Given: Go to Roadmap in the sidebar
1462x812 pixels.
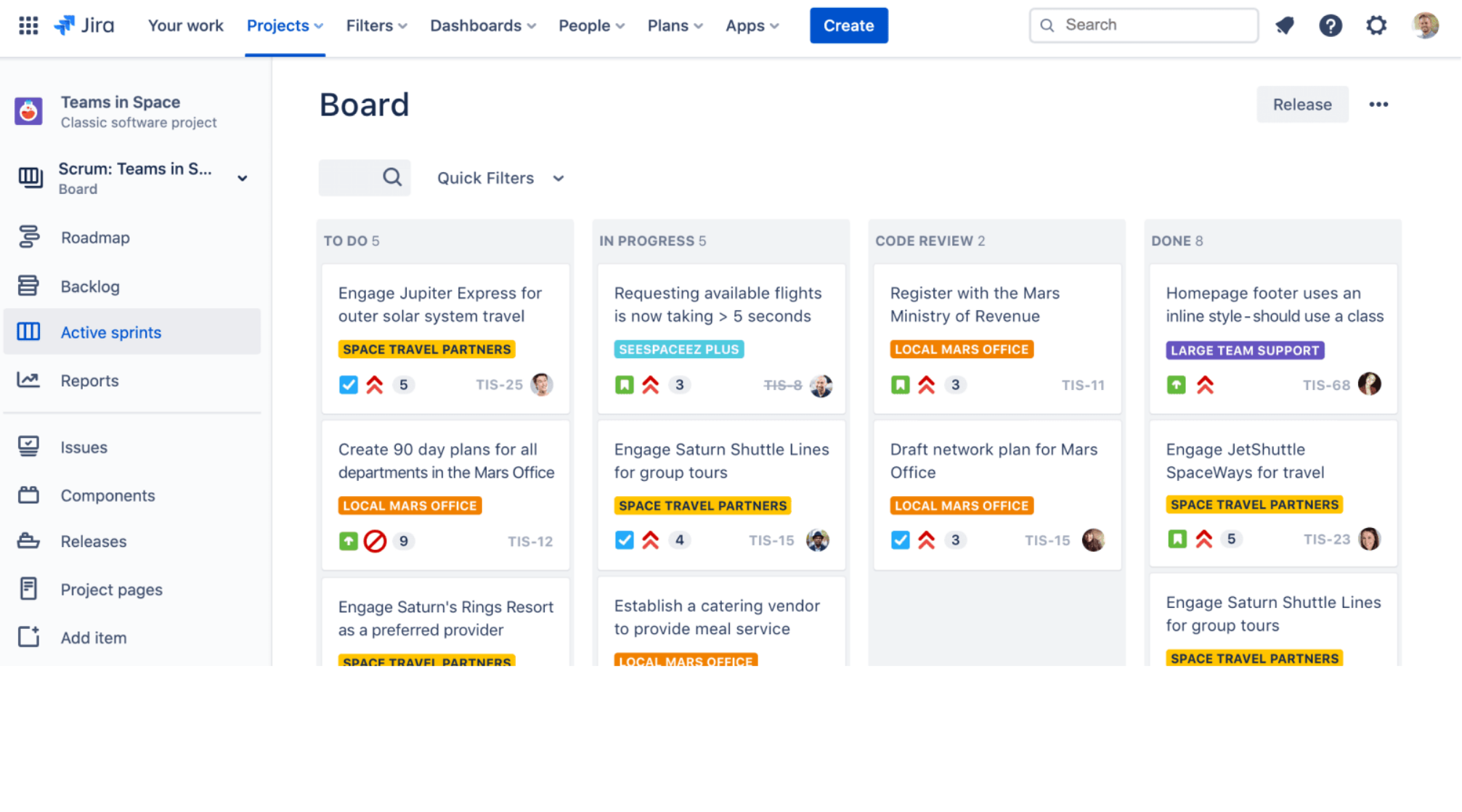Looking at the screenshot, I should click(95, 237).
